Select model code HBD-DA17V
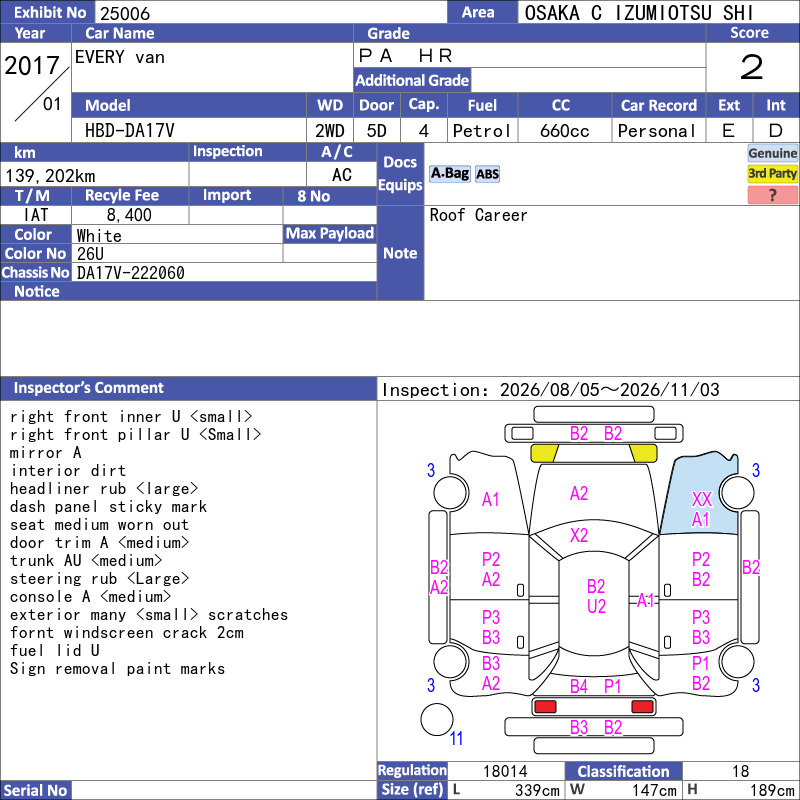This screenshot has width=800, height=800. pyautogui.click(x=130, y=131)
